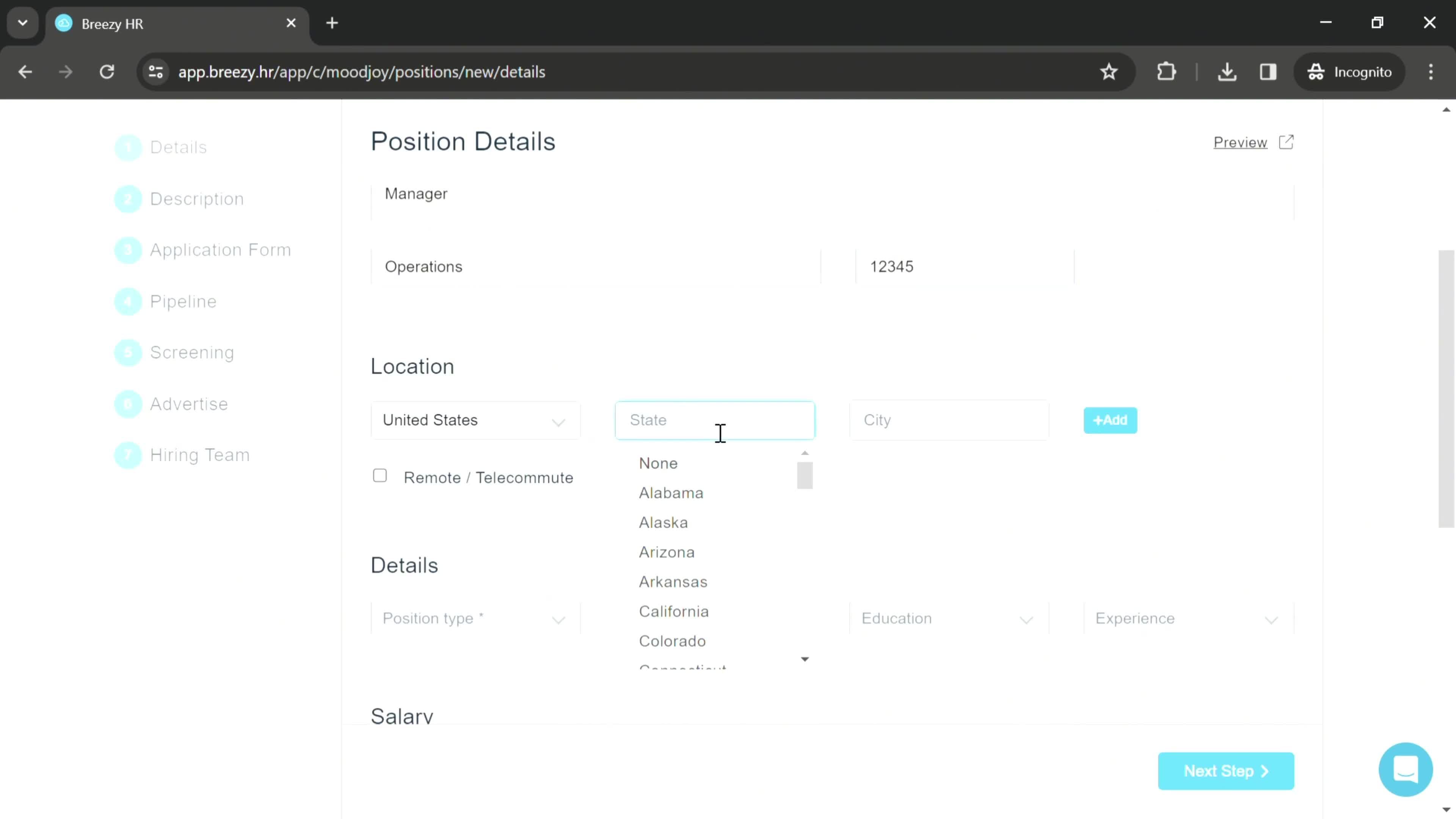Screen dimensions: 1456x819
Task: Click the Application Form step icon
Action: tap(128, 250)
